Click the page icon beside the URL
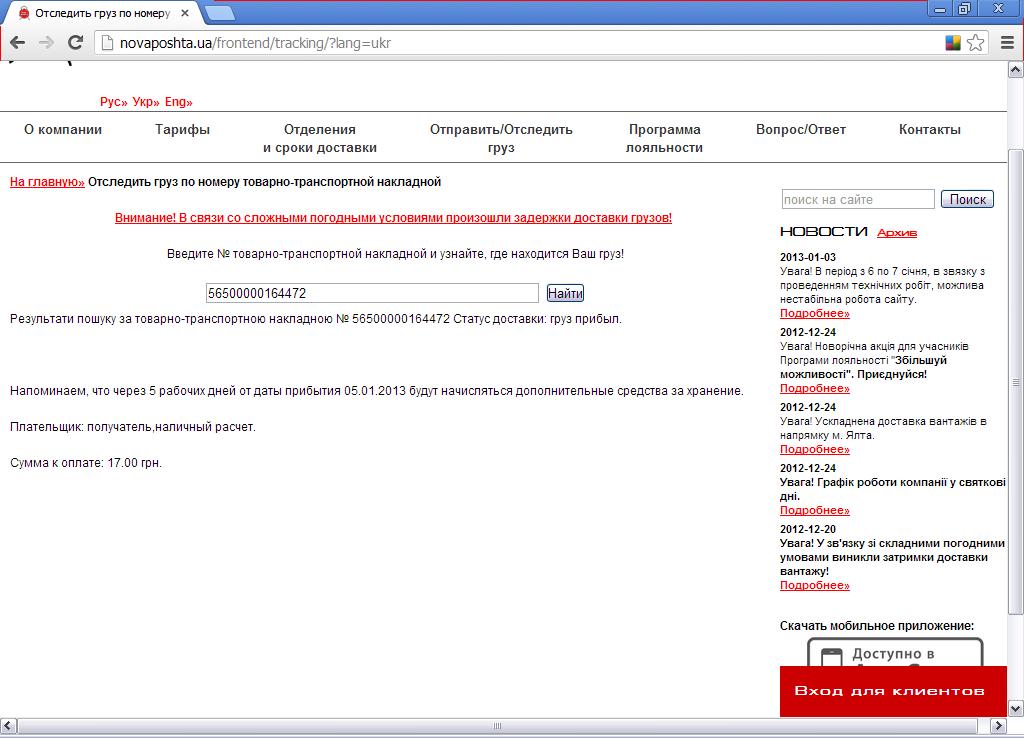 [107, 43]
